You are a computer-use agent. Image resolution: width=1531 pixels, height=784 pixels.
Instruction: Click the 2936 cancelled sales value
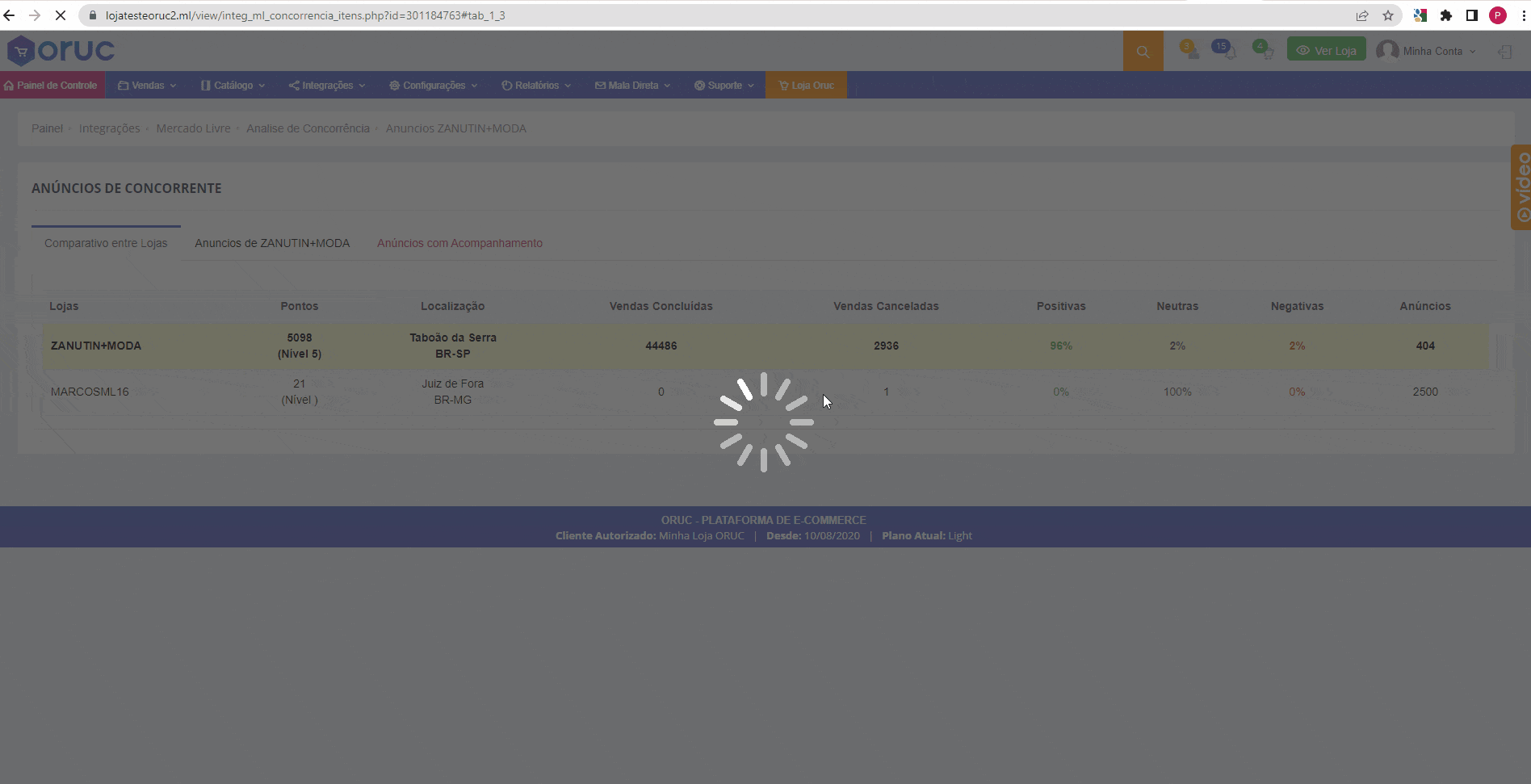click(886, 346)
